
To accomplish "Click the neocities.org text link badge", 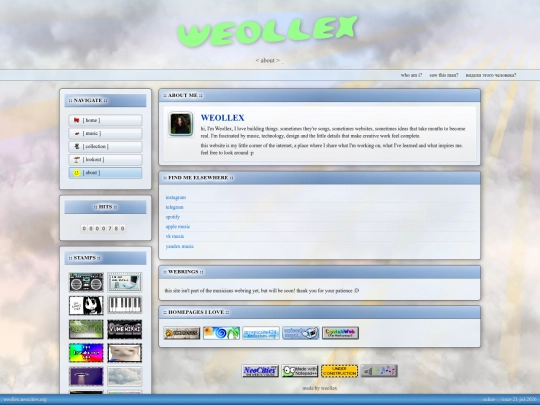I will (x=261, y=333).
